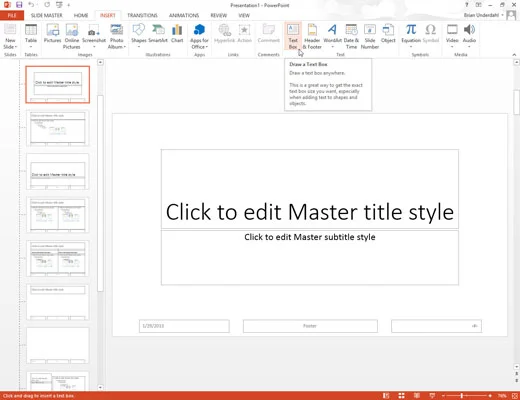The image size is (520, 400).
Task: Open PowerPoint Help
Action: [467, 5]
